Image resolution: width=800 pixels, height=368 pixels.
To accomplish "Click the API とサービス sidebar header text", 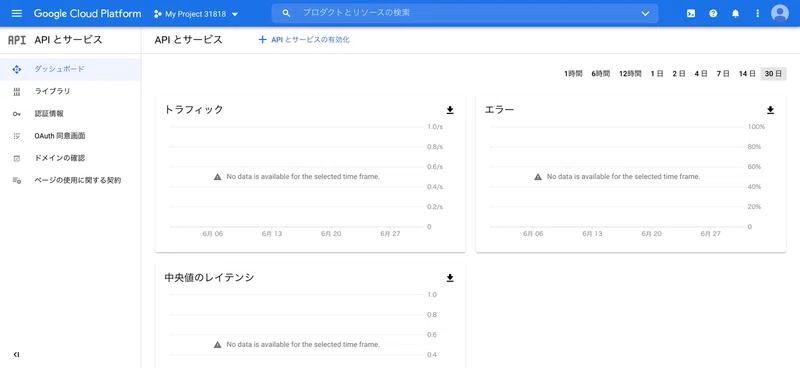I will tap(68, 40).
